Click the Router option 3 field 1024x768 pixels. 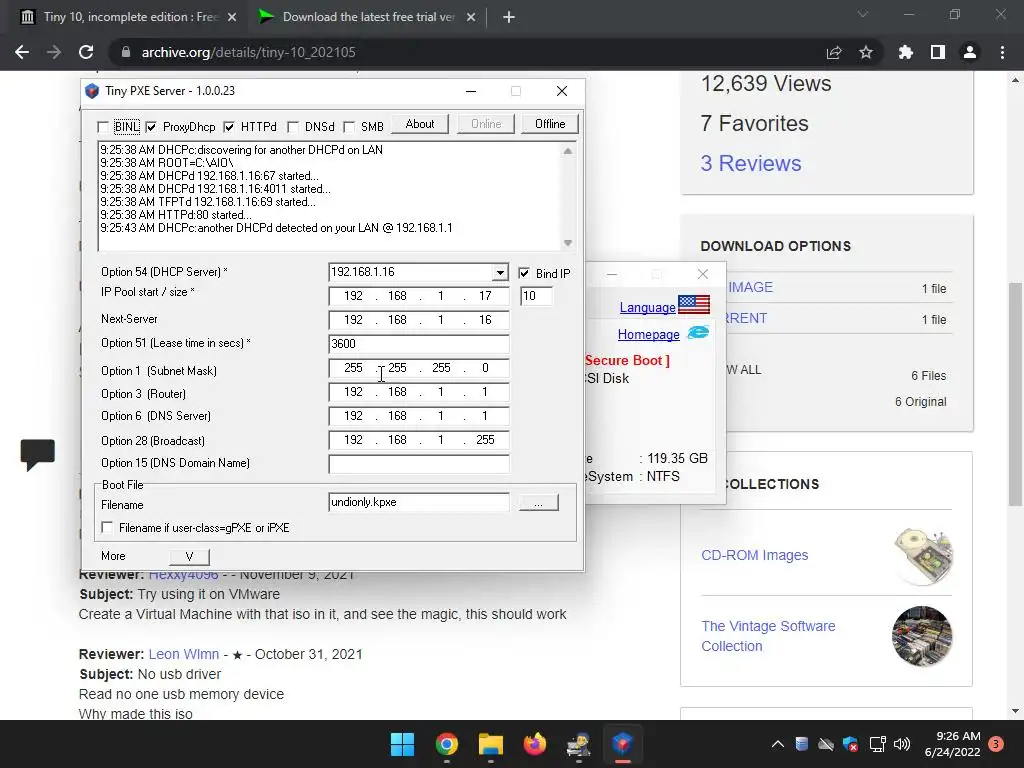[419, 392]
